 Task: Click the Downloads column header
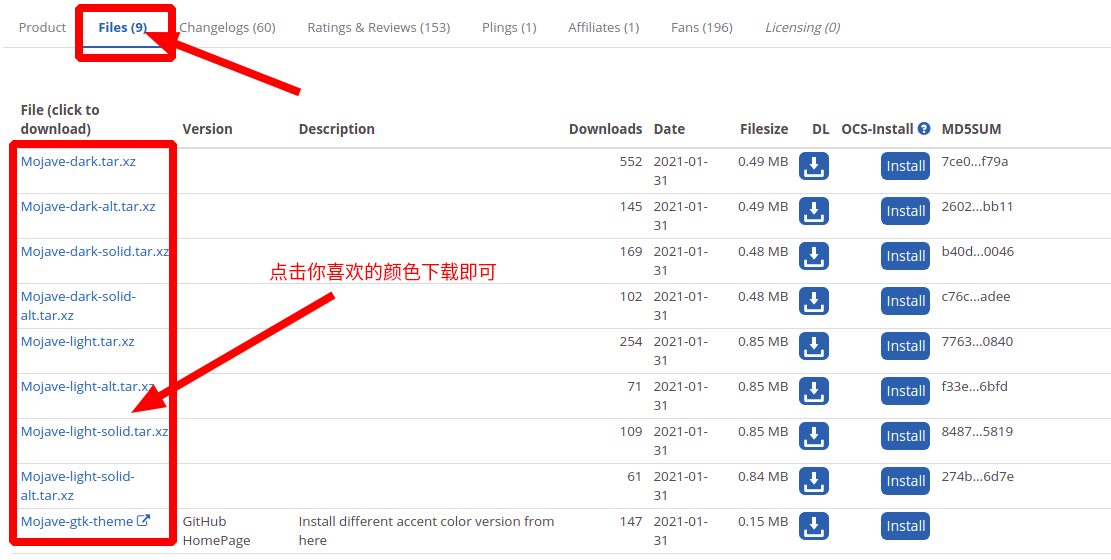point(605,129)
